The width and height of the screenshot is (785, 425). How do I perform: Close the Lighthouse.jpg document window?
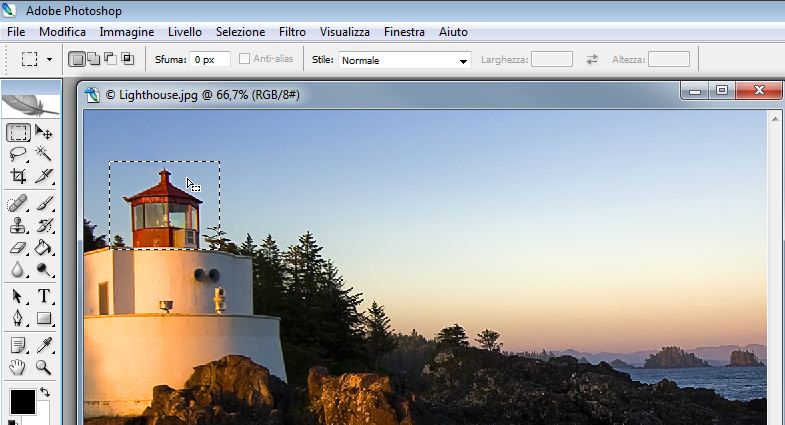point(759,91)
